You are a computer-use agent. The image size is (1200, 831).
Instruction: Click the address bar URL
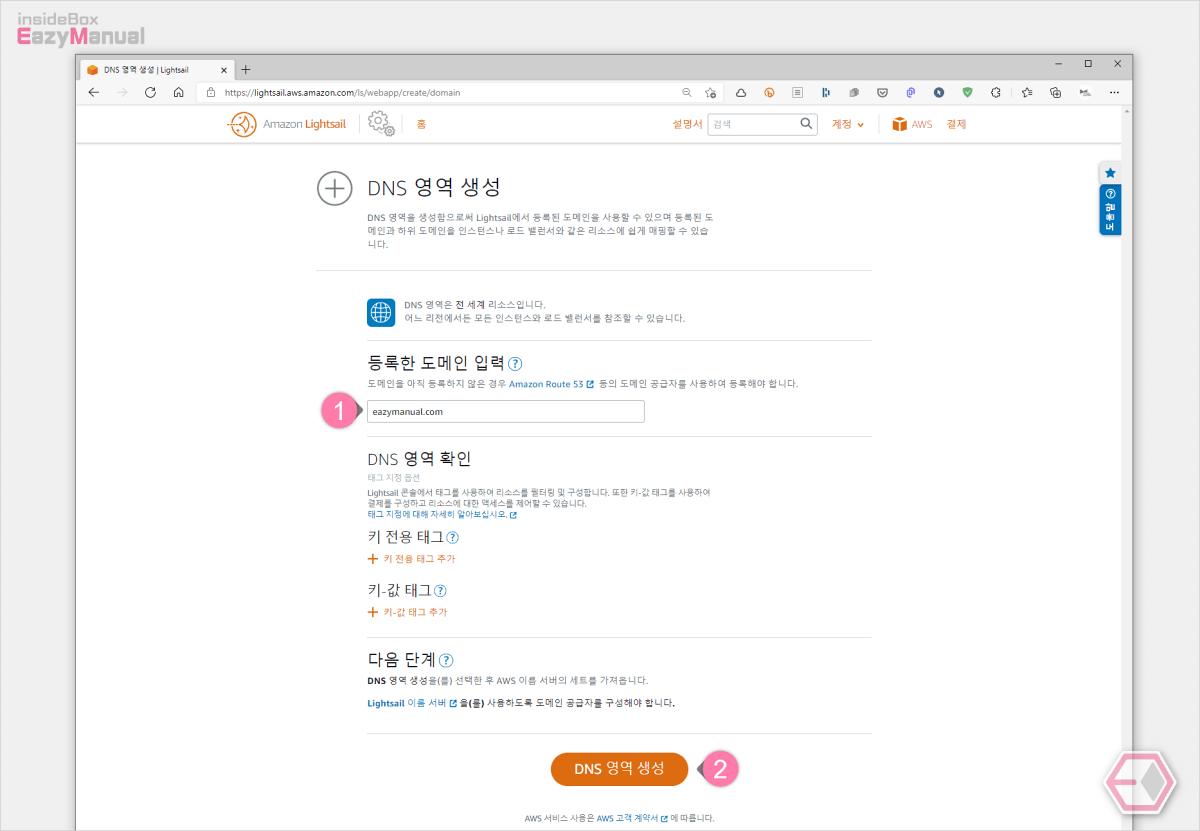[342, 92]
